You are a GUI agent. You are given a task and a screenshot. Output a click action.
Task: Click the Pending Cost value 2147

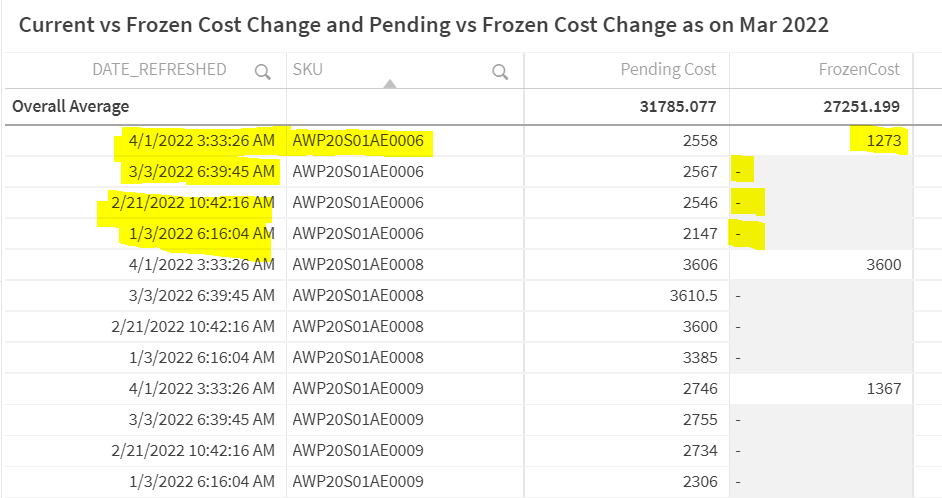click(x=698, y=234)
